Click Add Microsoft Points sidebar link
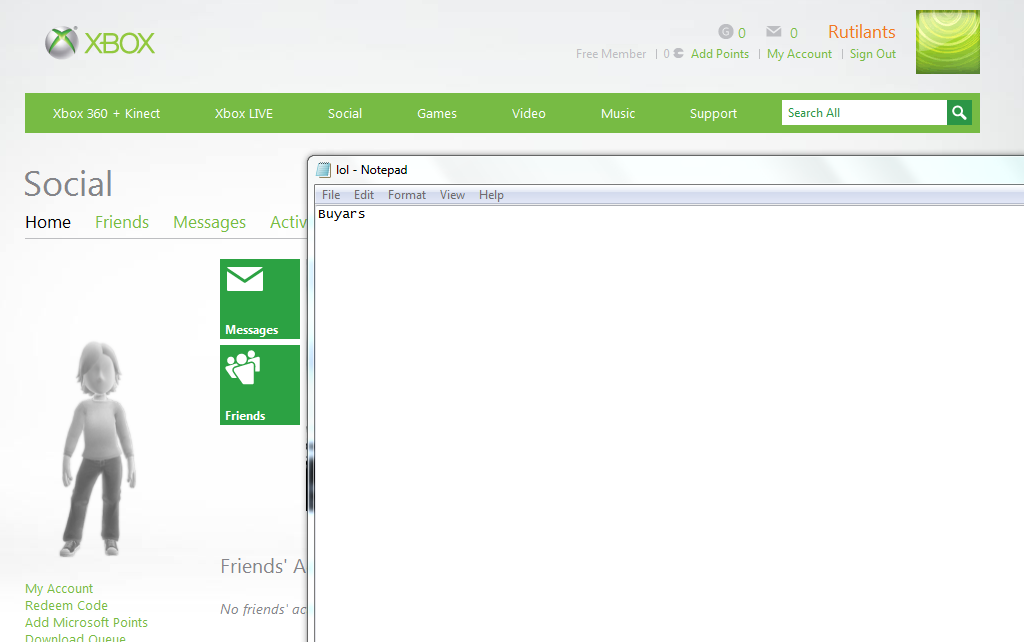The width and height of the screenshot is (1024, 642). pyautogui.click(x=86, y=622)
